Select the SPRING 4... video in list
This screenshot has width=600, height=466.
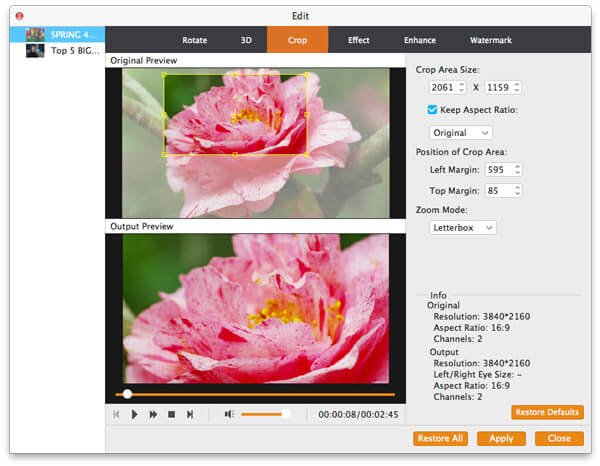(x=57, y=34)
